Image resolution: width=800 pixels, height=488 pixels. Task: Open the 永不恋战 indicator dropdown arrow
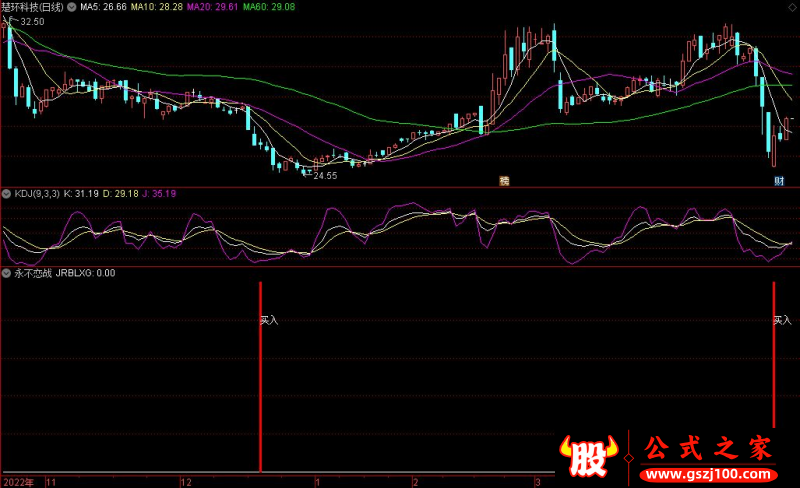pos(6,272)
